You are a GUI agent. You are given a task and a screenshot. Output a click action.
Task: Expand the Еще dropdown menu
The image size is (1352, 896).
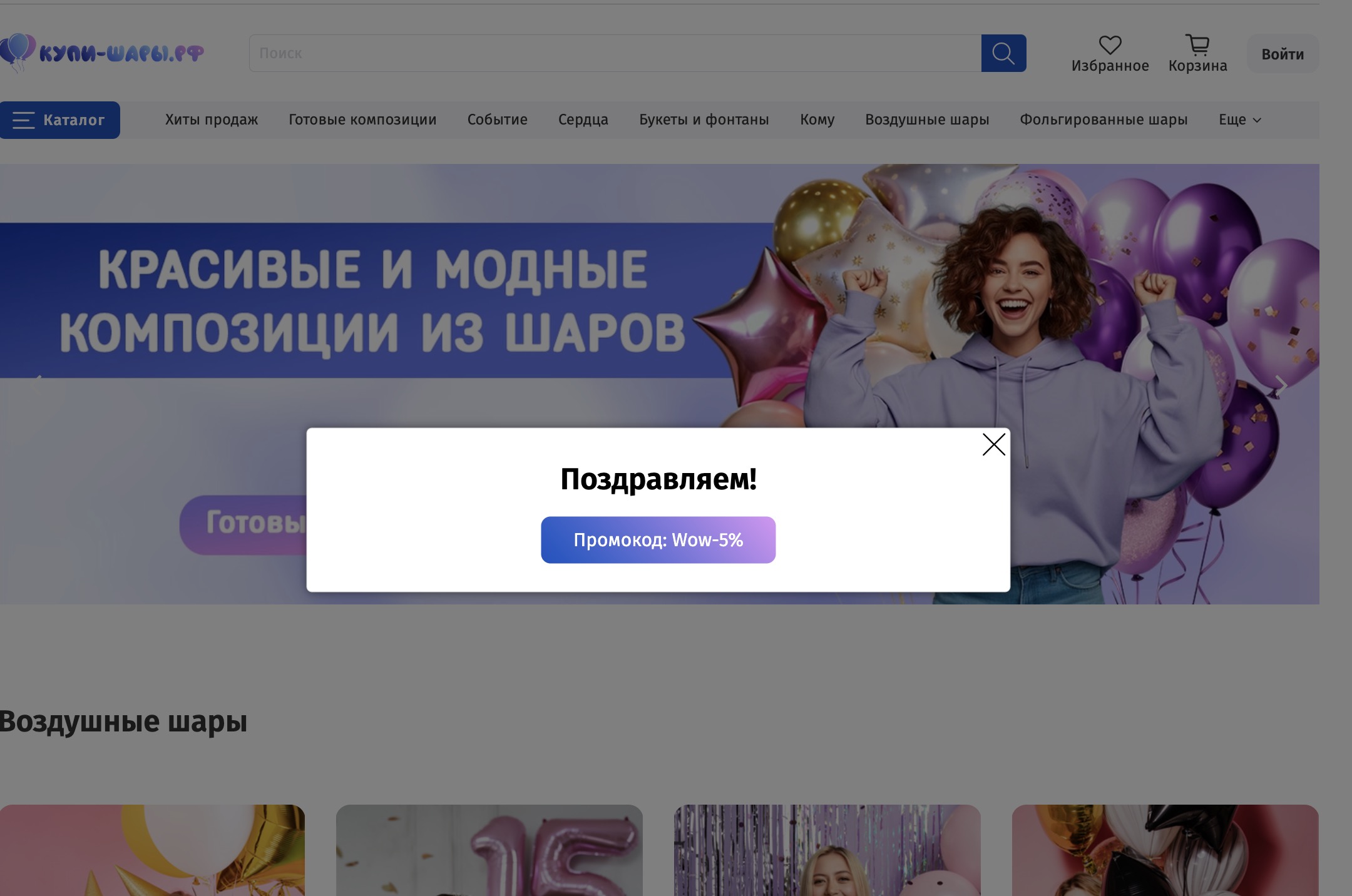pyautogui.click(x=1239, y=120)
